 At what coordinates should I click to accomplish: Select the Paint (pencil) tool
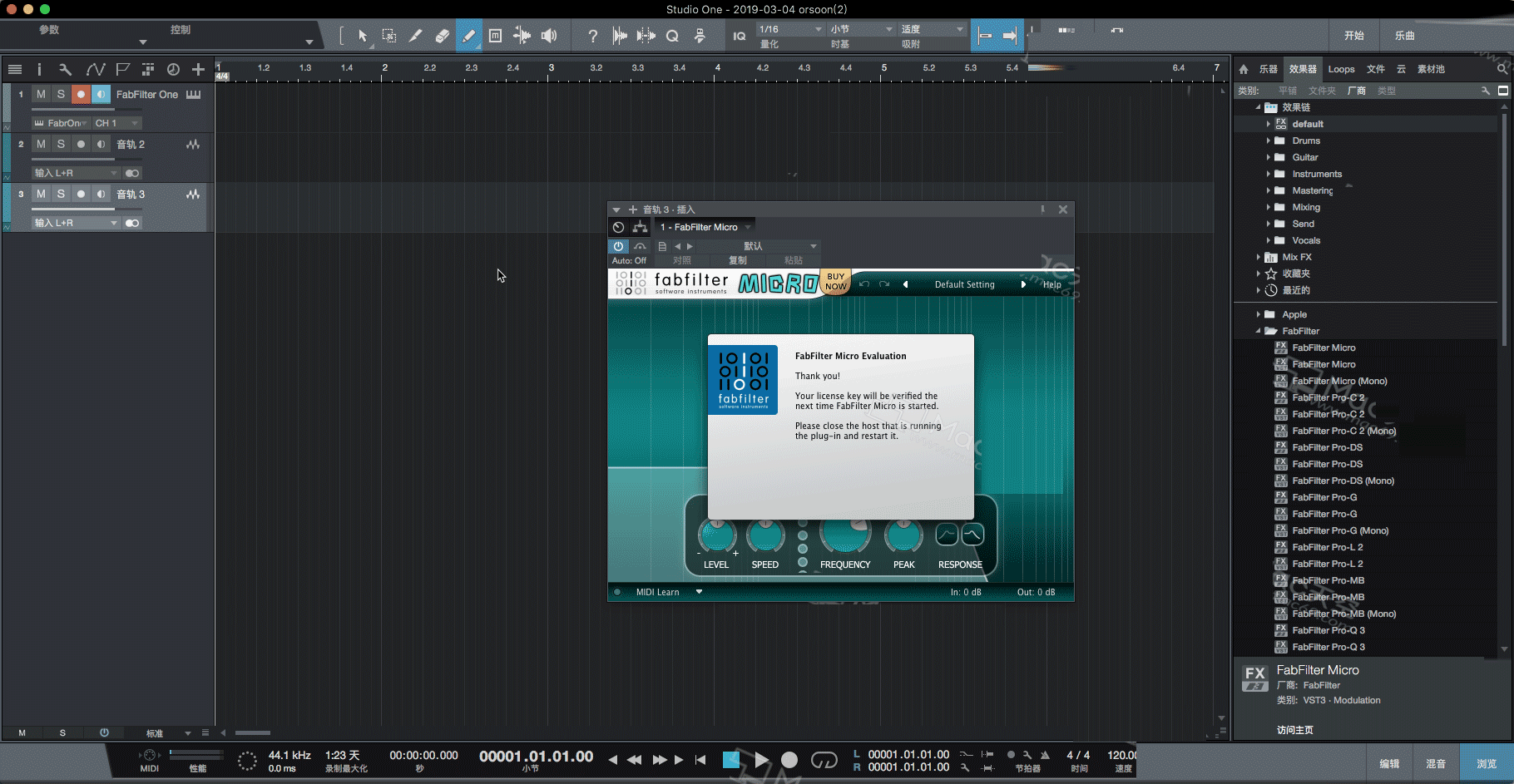coord(468,36)
